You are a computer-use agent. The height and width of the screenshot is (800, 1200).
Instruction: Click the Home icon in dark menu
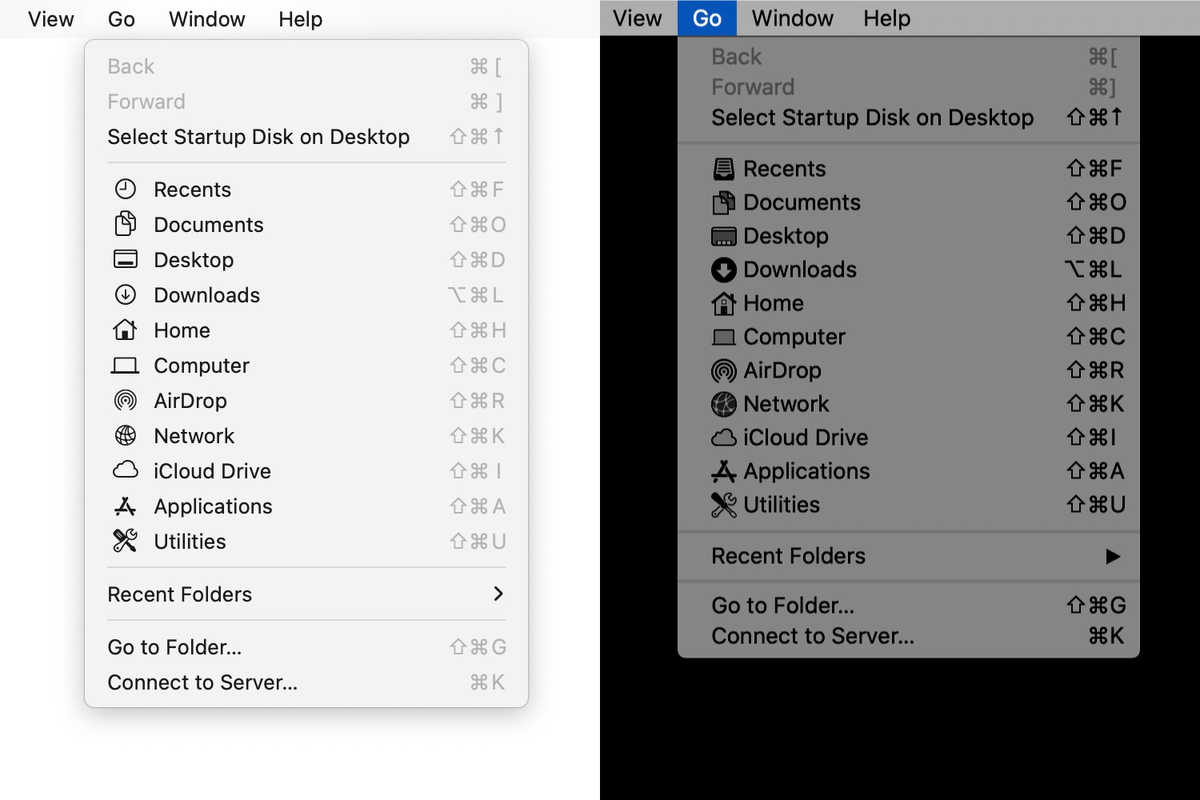[724, 303]
